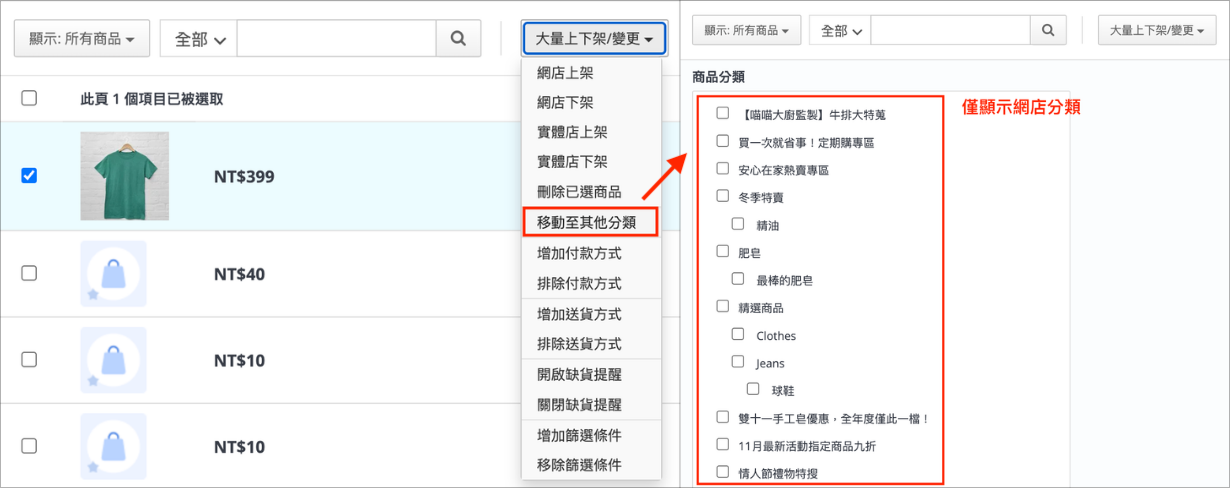Open the 顯示: 所有商品 dropdown in right panel
Image resolution: width=1230 pixels, height=488 pixels.
(746, 30)
